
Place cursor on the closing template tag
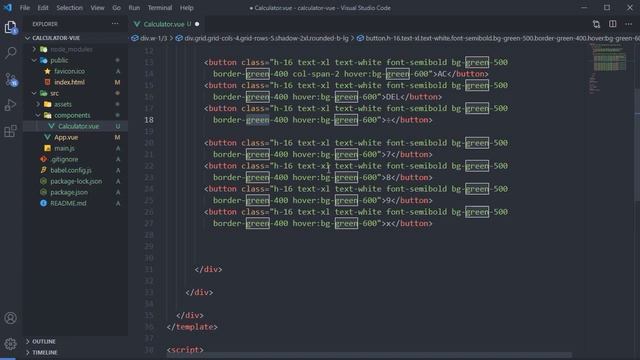tap(192, 327)
